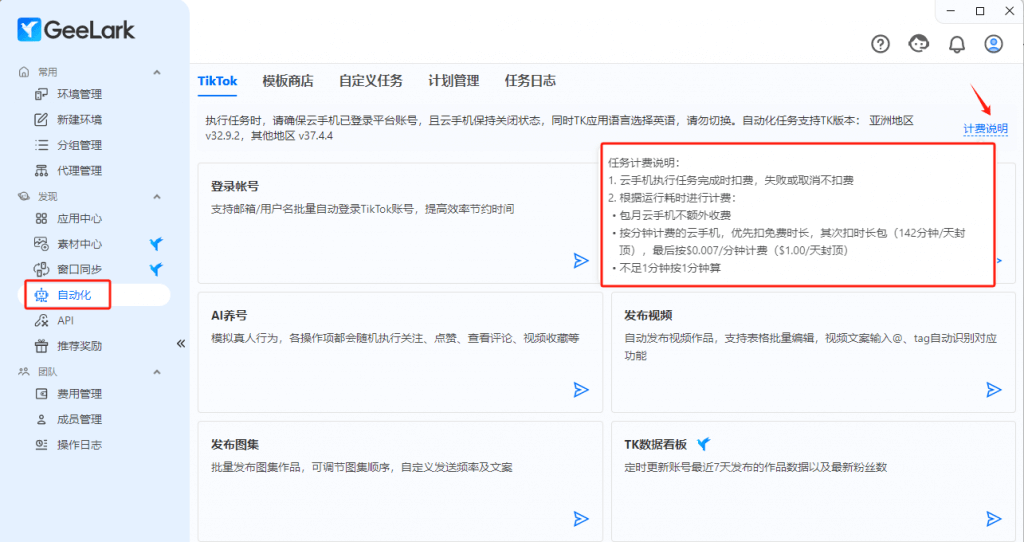
Task: Click the send arrow on TK数据看板 card
Action: (993, 518)
